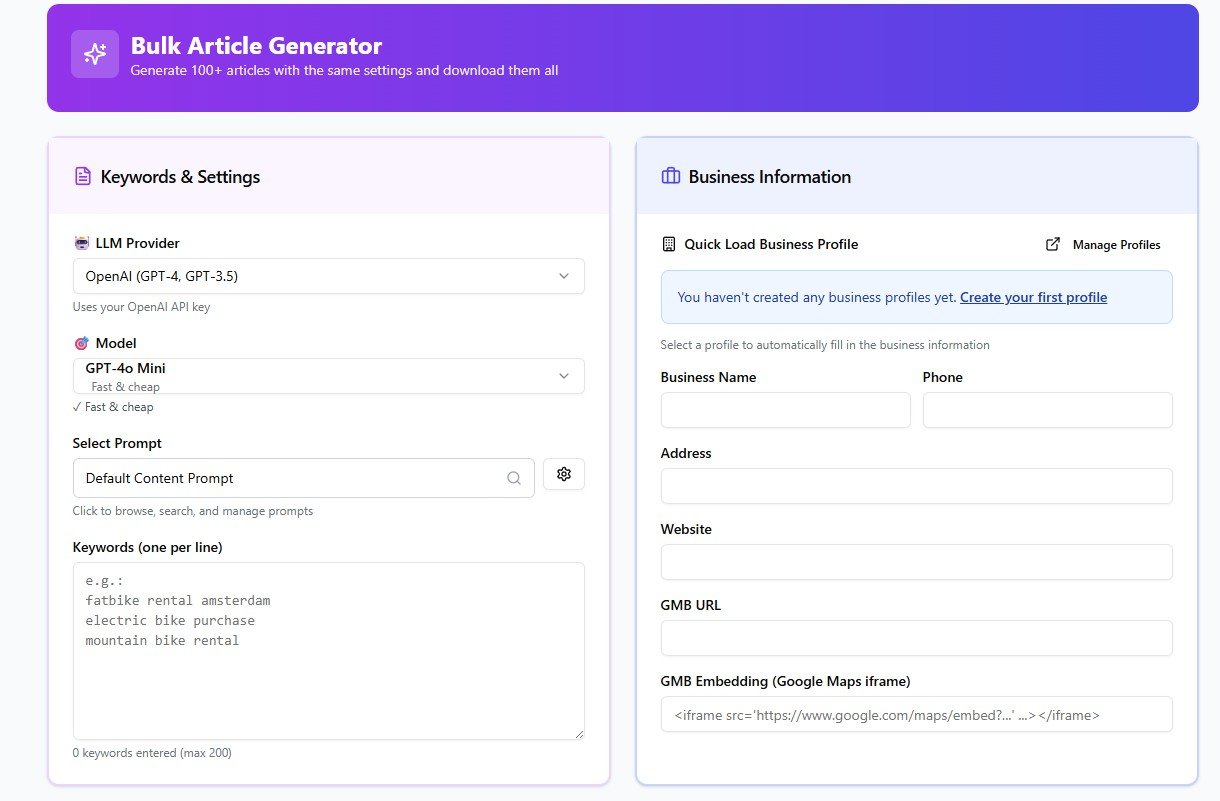Screen dimensions: 1220x801
Task: Select the Phone input field
Action: click(x=1047, y=410)
